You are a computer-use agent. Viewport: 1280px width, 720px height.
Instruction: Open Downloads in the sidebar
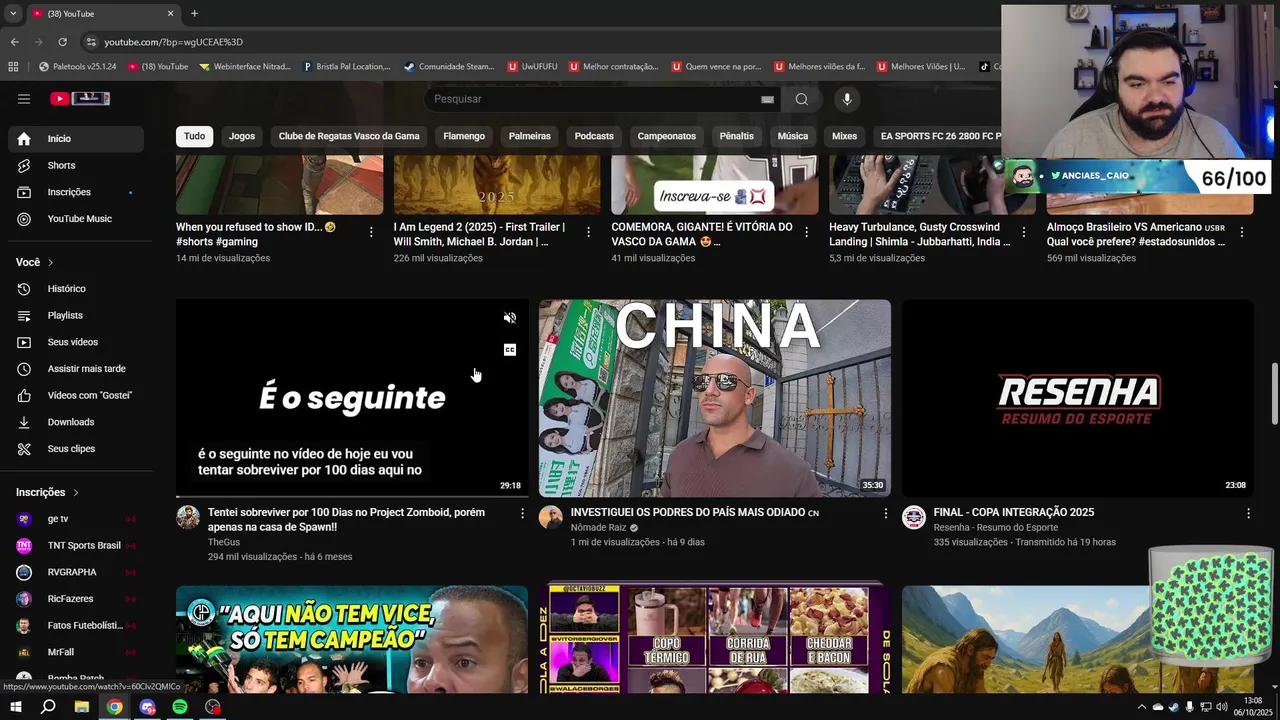76,422
